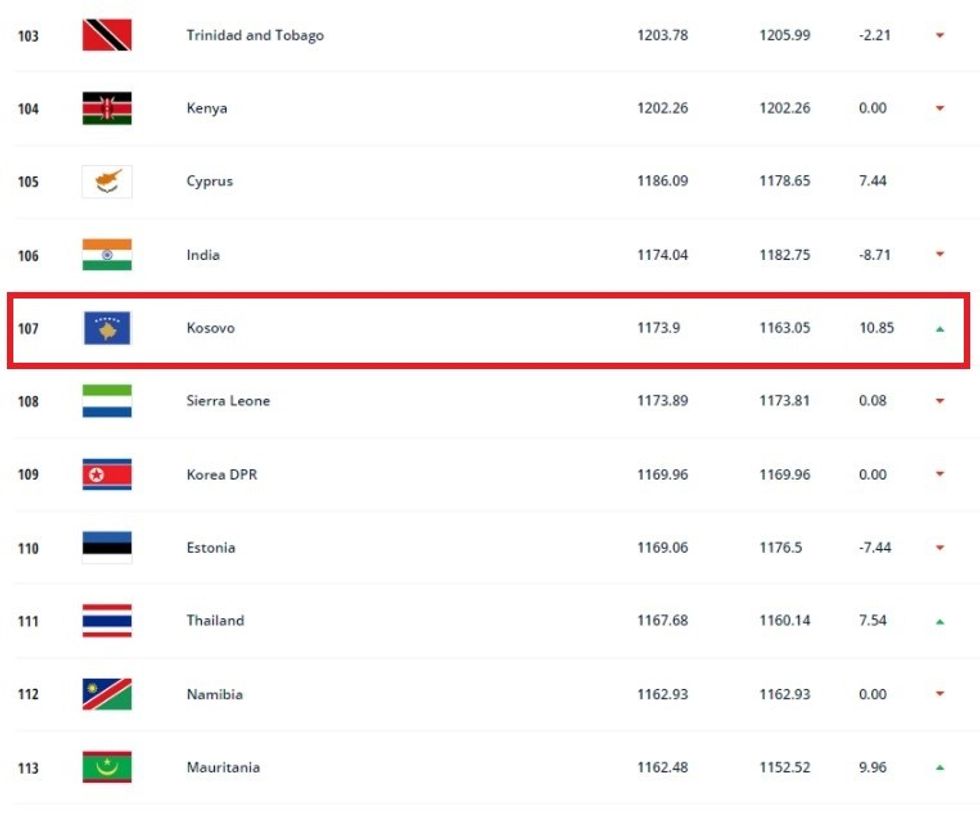Click the Kenya flag icon
980x830 pixels.
[x=107, y=108]
